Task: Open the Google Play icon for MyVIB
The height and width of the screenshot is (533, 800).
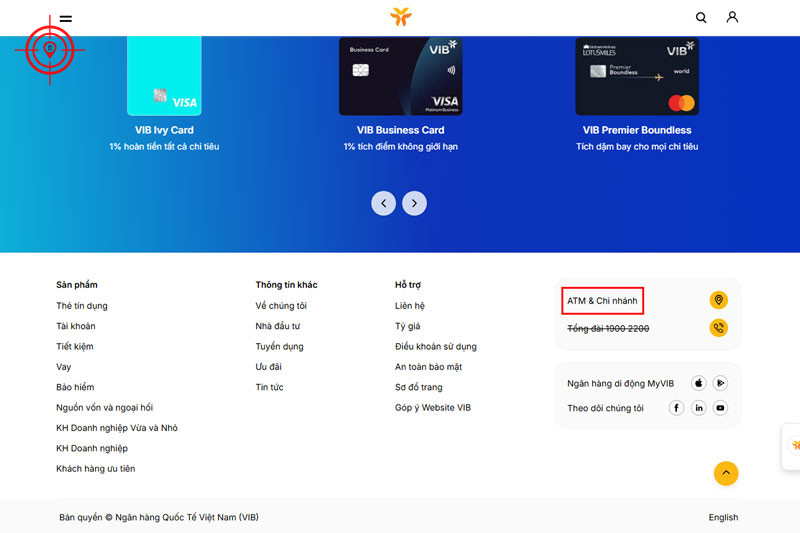Action: 720,383
